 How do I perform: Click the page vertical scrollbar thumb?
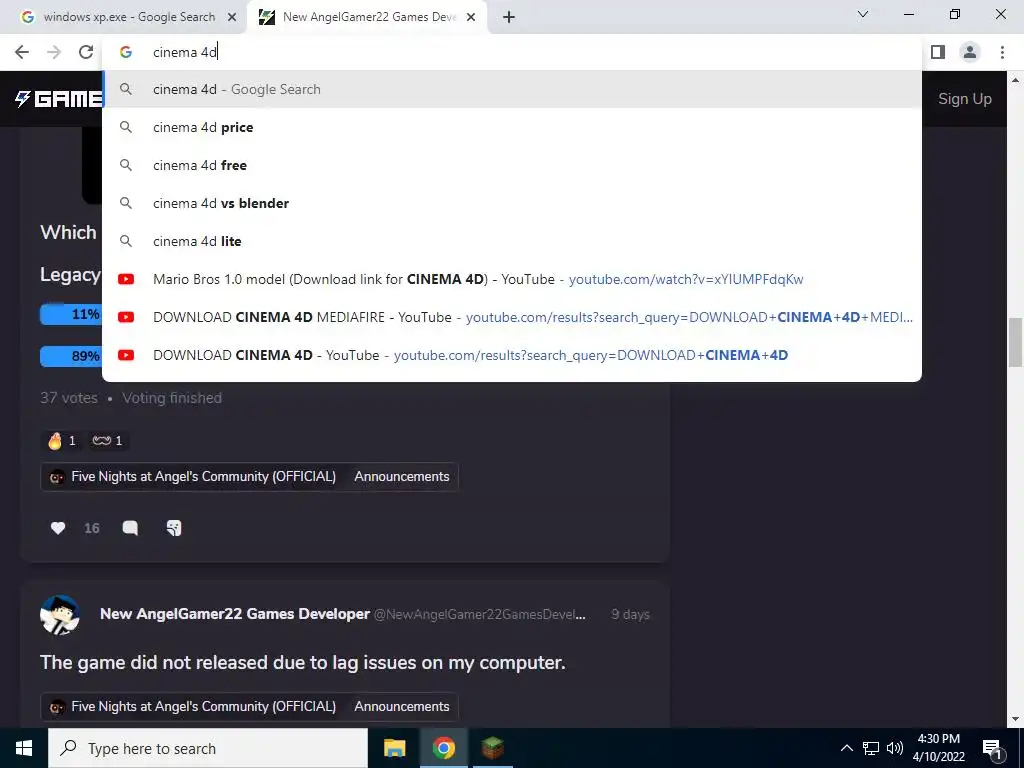[x=1016, y=343]
